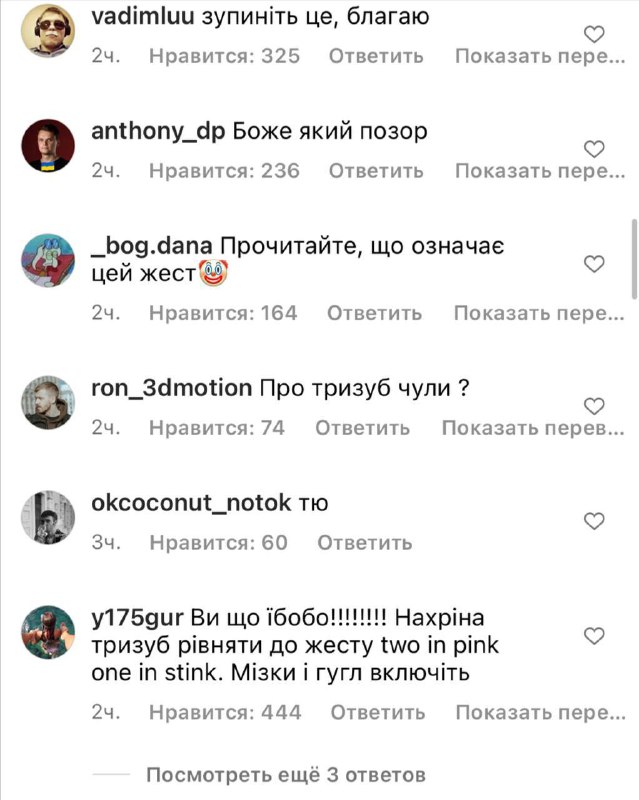The image size is (639, 800).
Task: Tap heart on _bog.dana's comment
Action: coord(594,264)
